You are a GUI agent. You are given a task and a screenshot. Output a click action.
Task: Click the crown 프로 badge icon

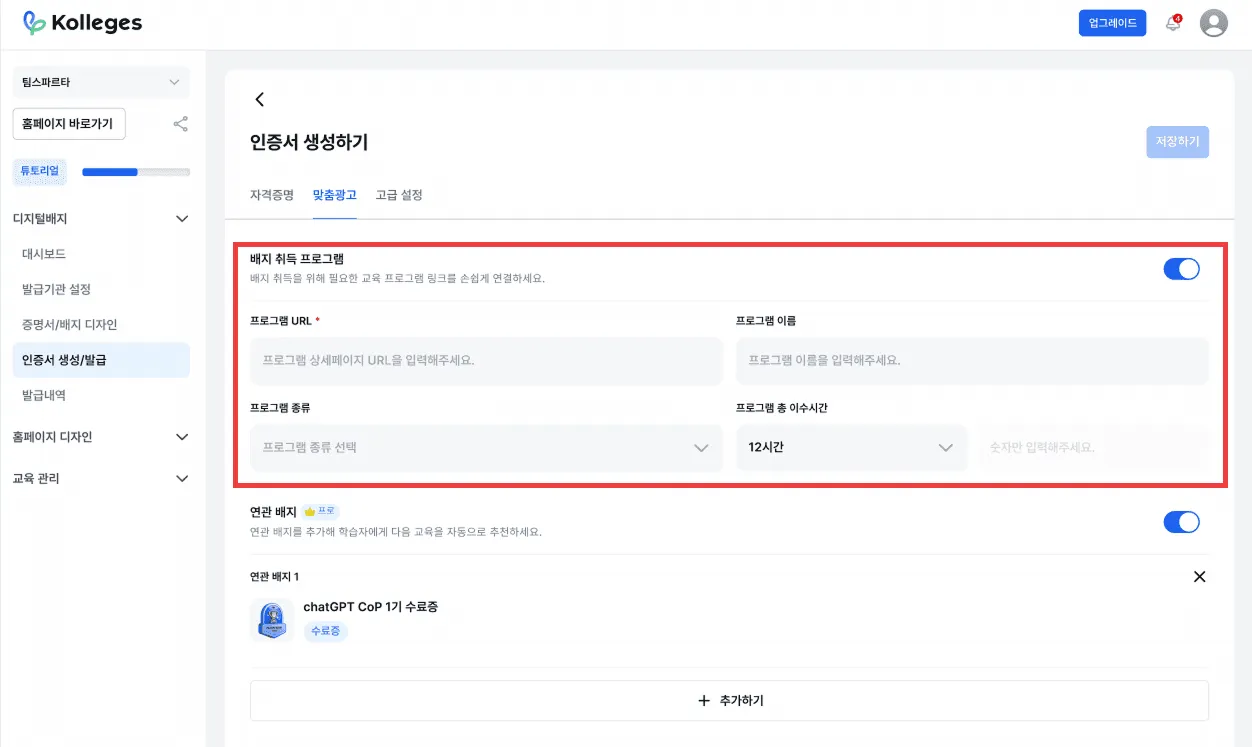tap(321, 510)
